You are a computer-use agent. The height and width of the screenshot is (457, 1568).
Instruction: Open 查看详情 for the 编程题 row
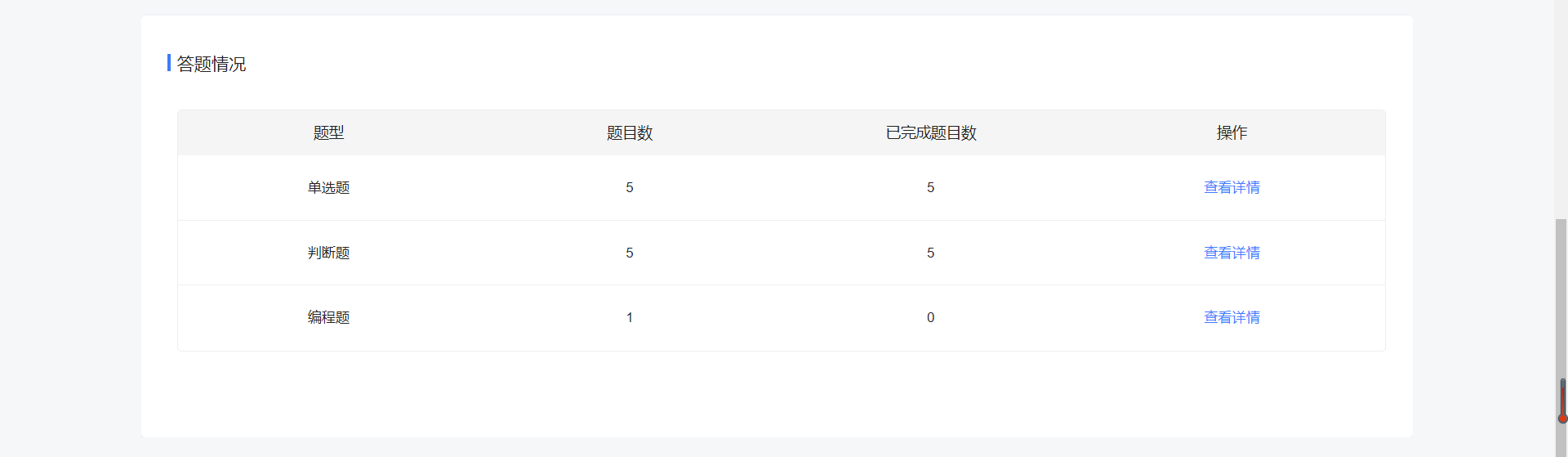pos(1232,317)
